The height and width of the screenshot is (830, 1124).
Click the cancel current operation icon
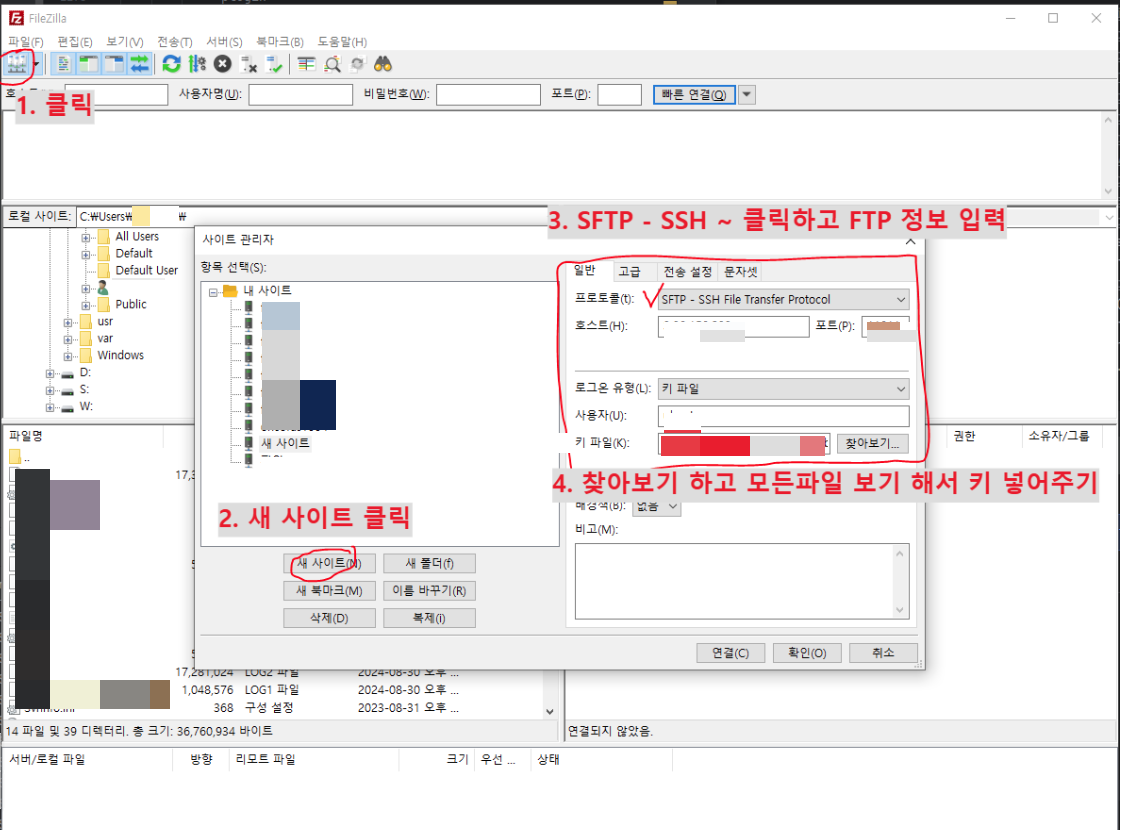(x=223, y=65)
